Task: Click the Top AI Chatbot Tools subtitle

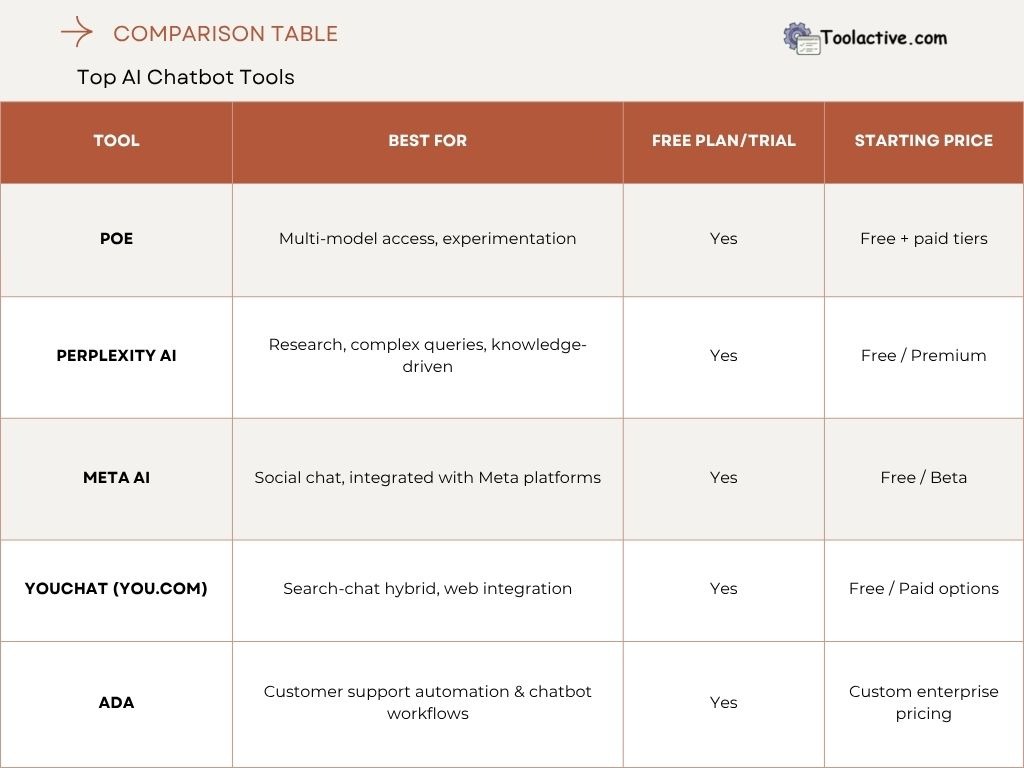Action: click(x=186, y=77)
